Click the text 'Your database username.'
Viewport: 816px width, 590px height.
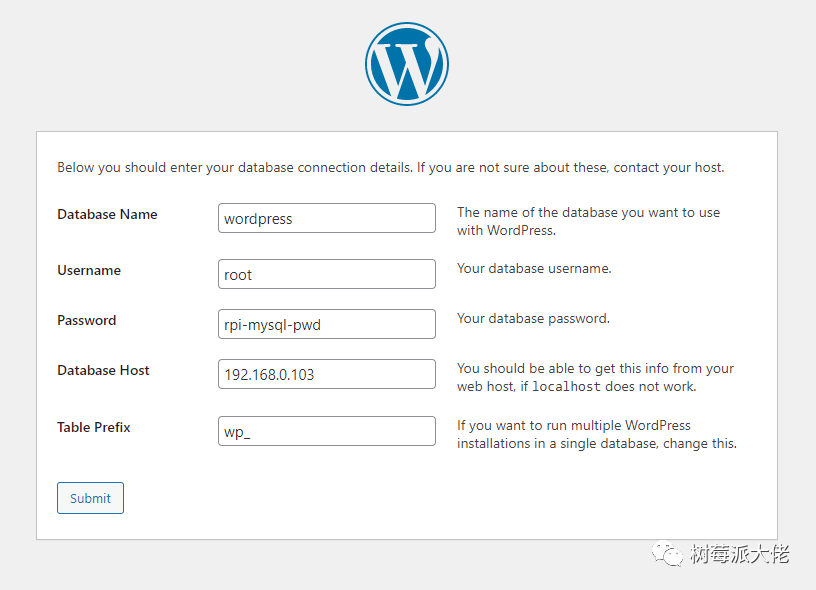[x=534, y=268]
